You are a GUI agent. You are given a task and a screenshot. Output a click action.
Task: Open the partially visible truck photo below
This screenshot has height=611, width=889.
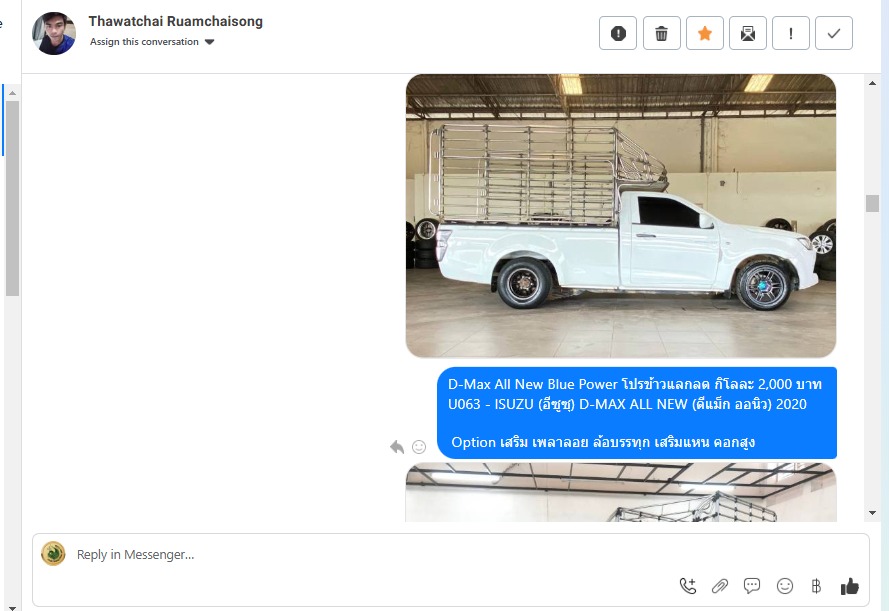621,492
